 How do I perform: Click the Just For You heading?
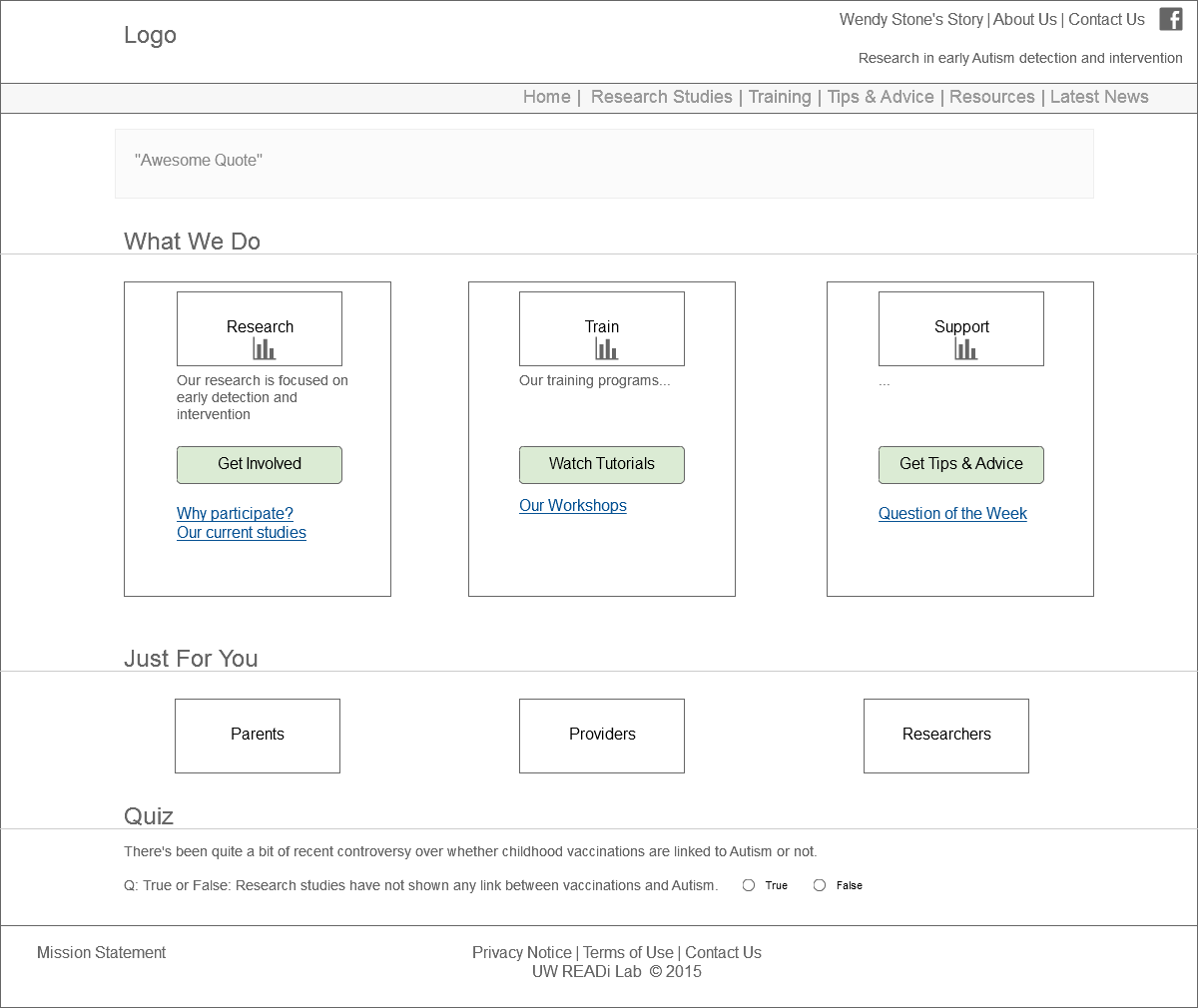pos(191,659)
